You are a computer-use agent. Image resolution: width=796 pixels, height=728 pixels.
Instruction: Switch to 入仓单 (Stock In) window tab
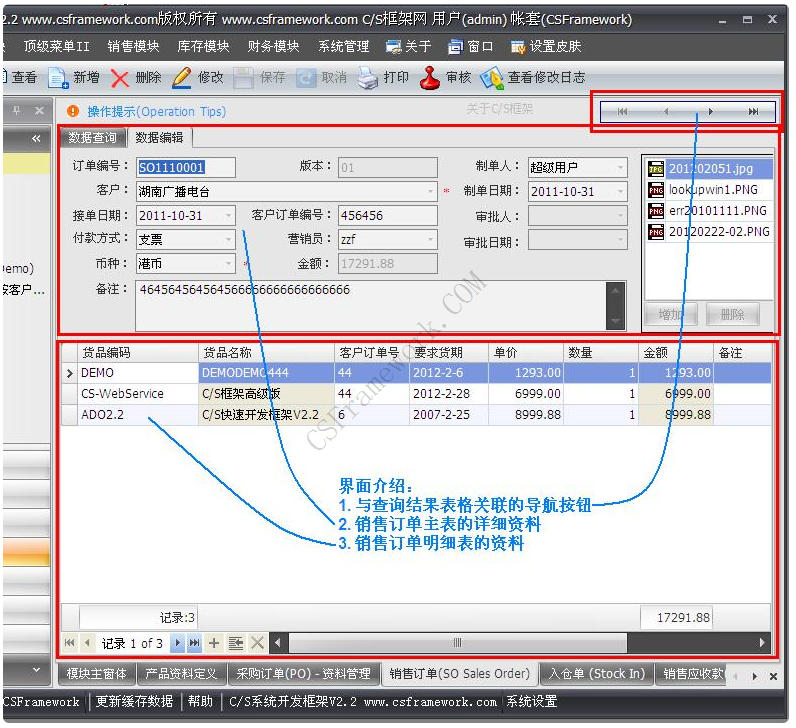pyautogui.click(x=596, y=674)
